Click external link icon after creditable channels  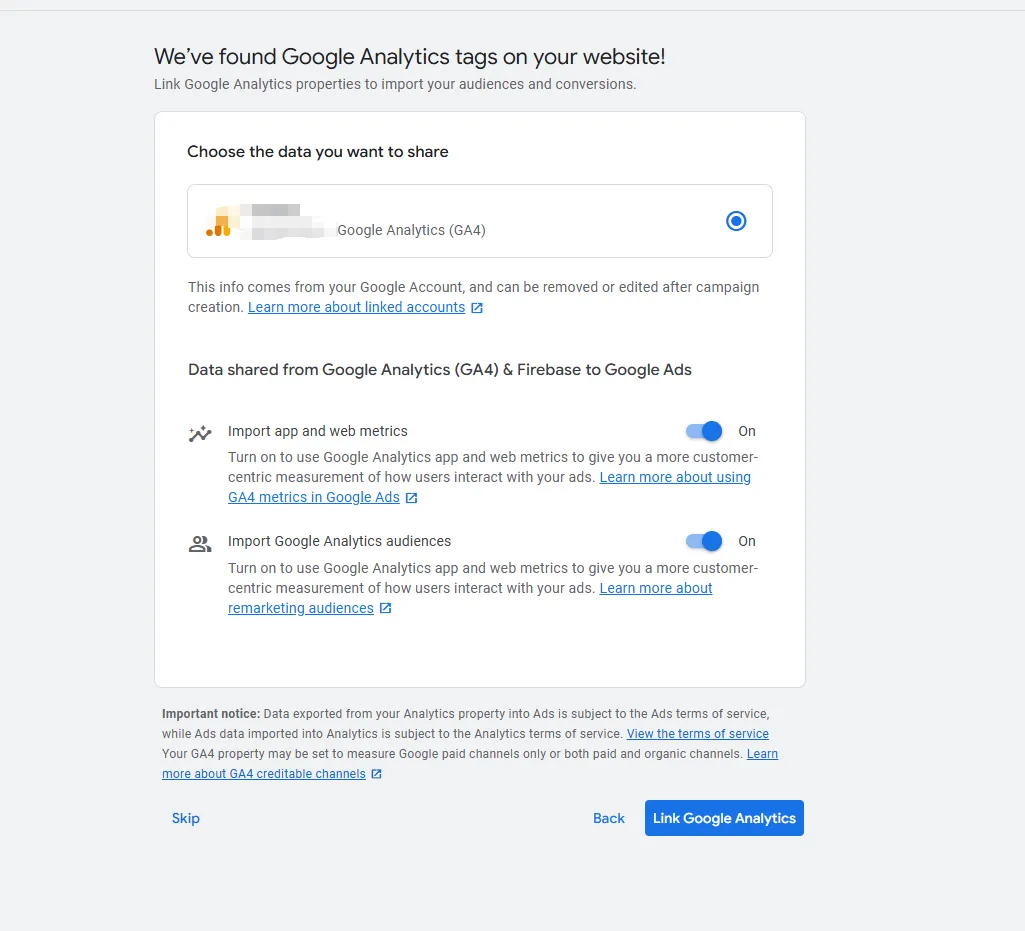coord(377,774)
